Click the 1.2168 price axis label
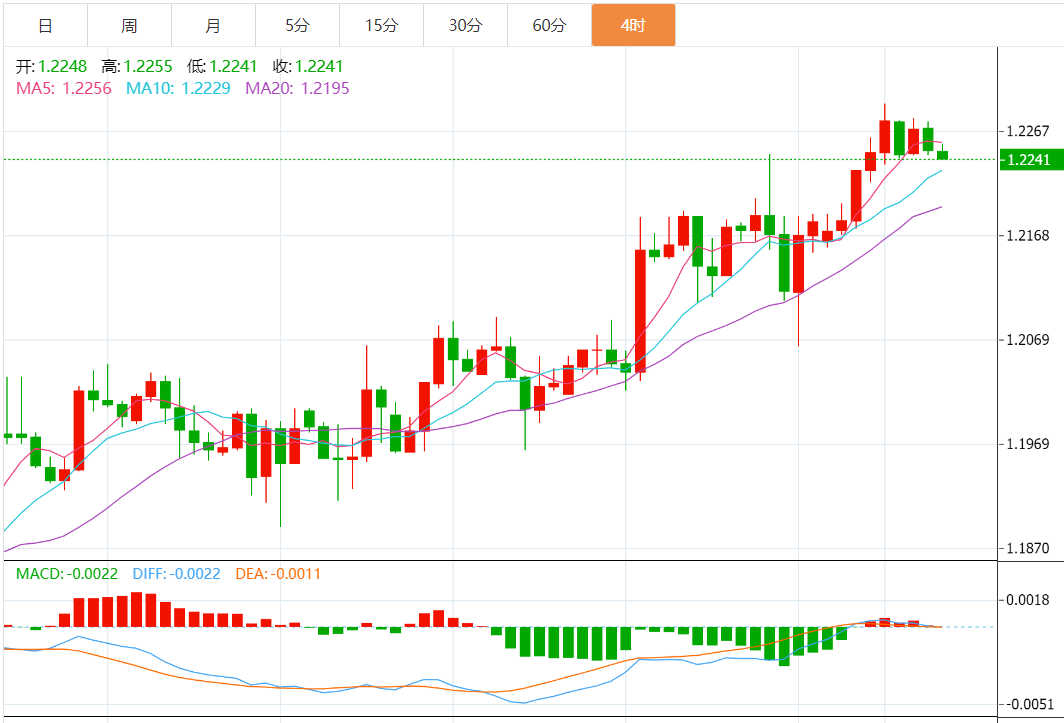 pyautogui.click(x=1028, y=236)
